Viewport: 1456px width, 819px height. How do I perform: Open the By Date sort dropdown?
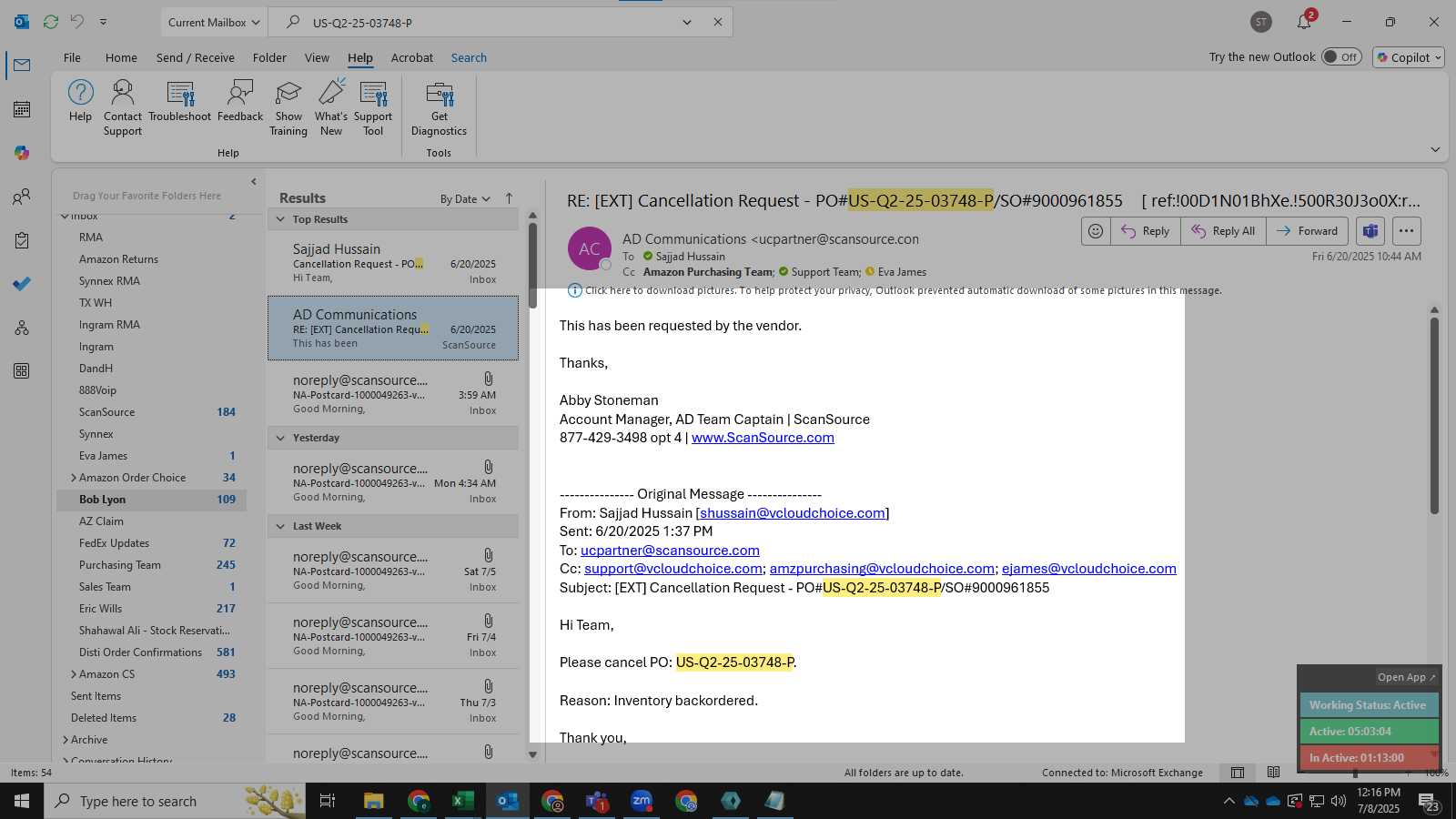[465, 198]
